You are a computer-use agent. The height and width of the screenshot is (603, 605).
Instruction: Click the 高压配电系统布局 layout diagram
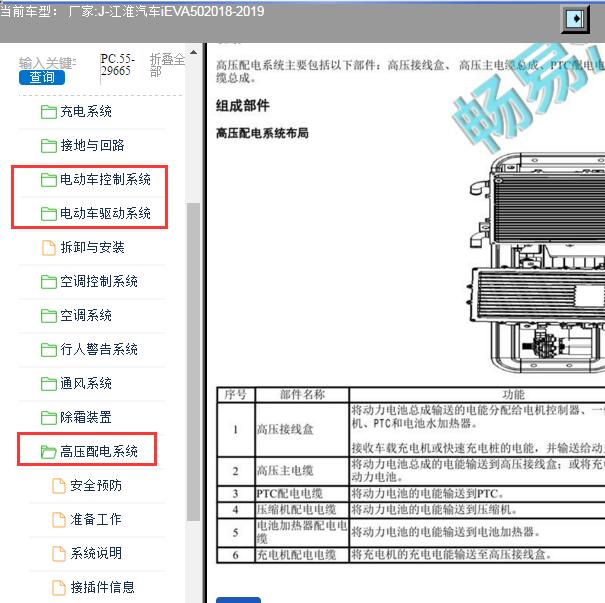pos(536,262)
